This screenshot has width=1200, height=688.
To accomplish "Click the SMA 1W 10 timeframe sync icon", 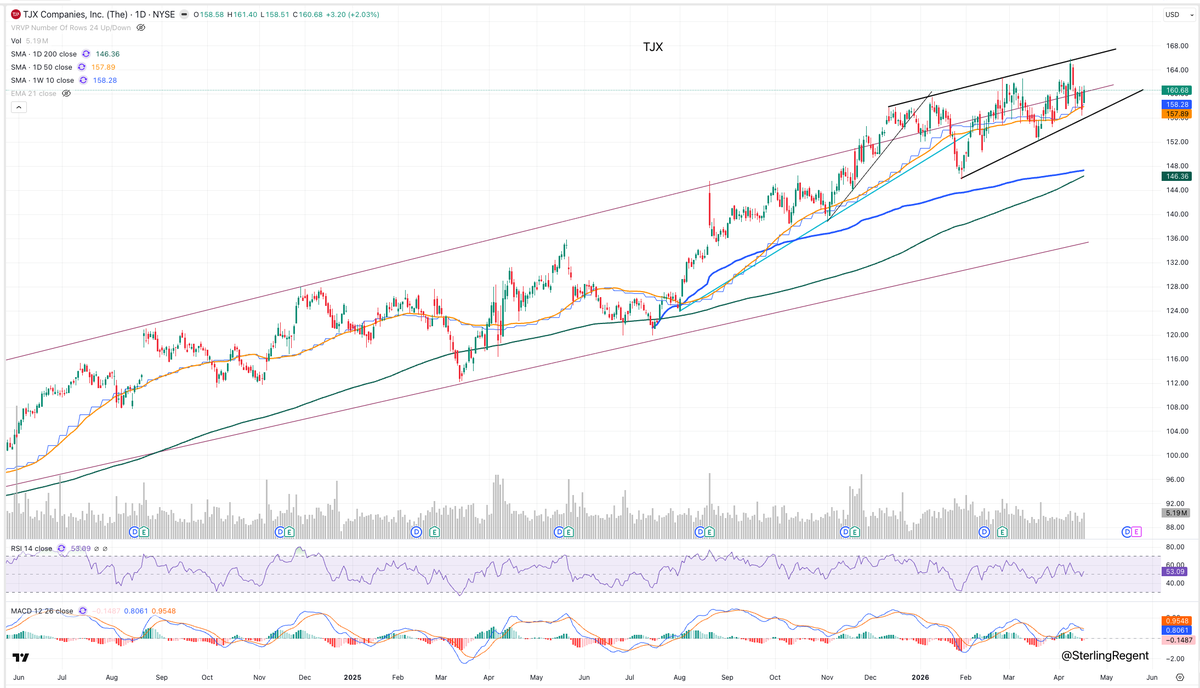I will click(84, 79).
